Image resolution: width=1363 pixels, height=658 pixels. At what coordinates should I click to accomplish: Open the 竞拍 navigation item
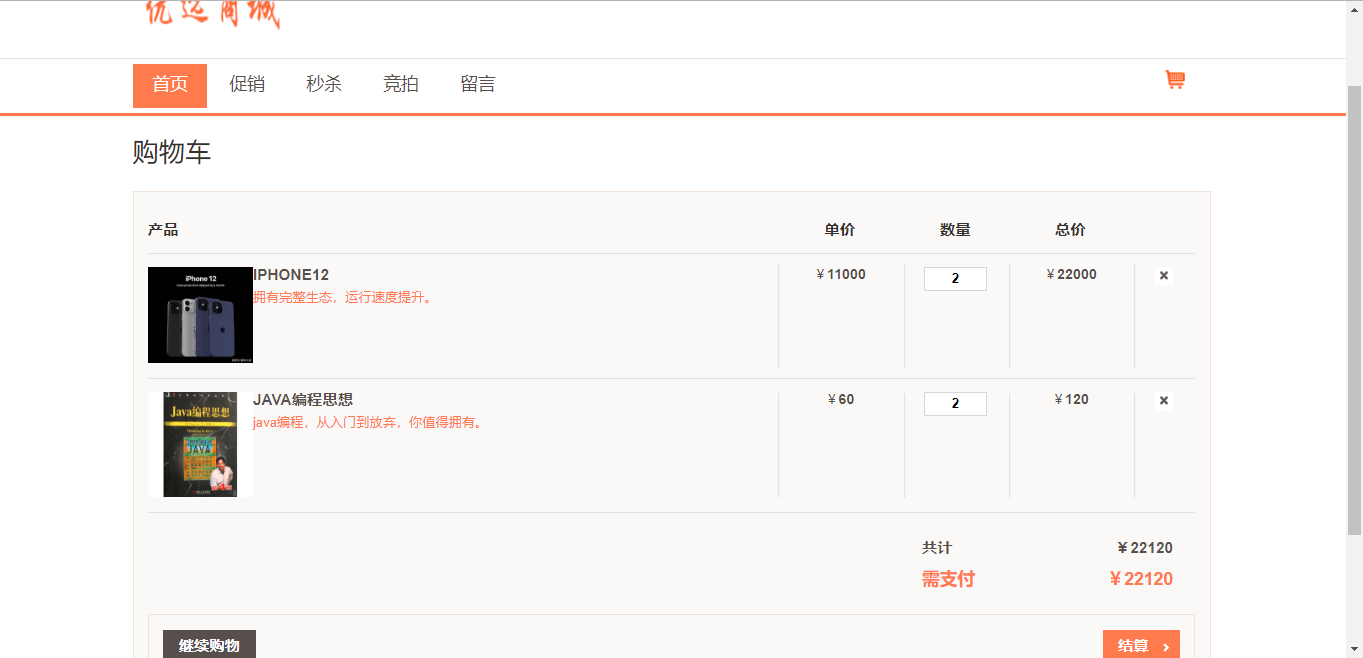coord(401,85)
